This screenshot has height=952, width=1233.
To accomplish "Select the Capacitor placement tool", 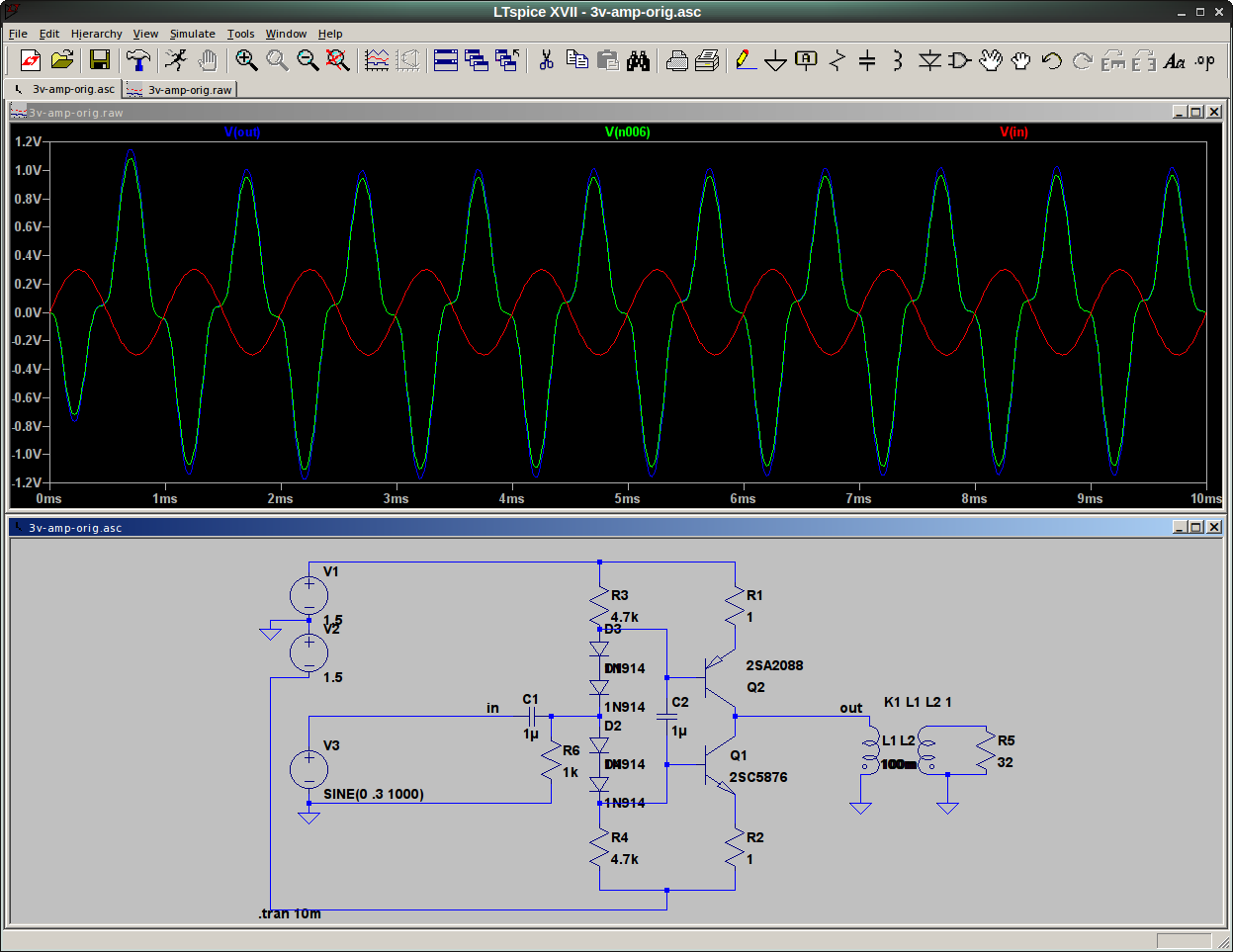I will (867, 60).
